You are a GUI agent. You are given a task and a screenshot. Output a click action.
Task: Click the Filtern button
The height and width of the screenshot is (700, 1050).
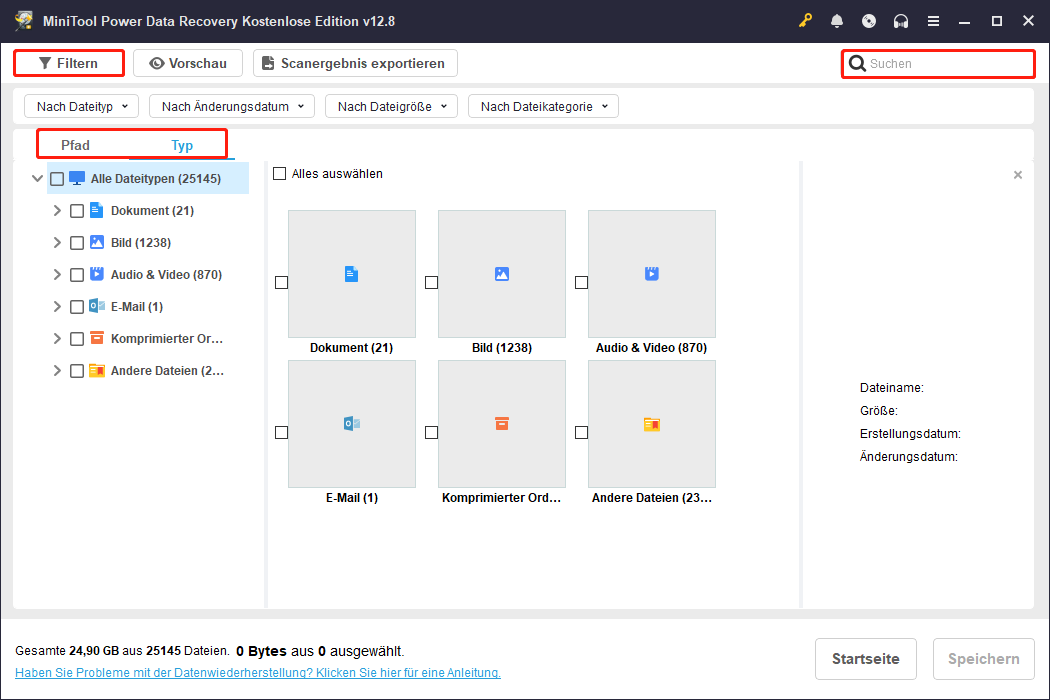tap(68, 63)
